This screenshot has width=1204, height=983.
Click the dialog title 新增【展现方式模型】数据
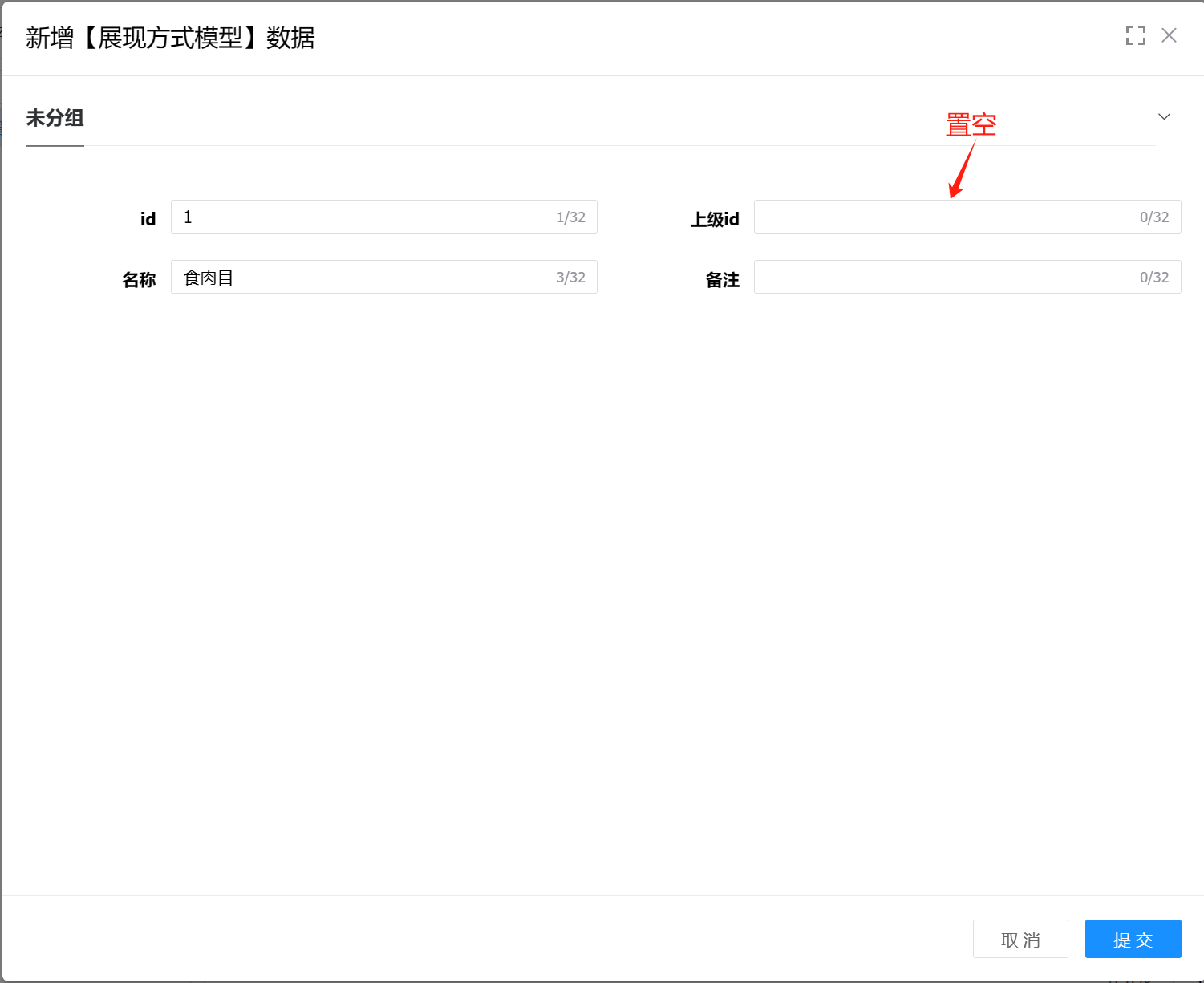(170, 38)
